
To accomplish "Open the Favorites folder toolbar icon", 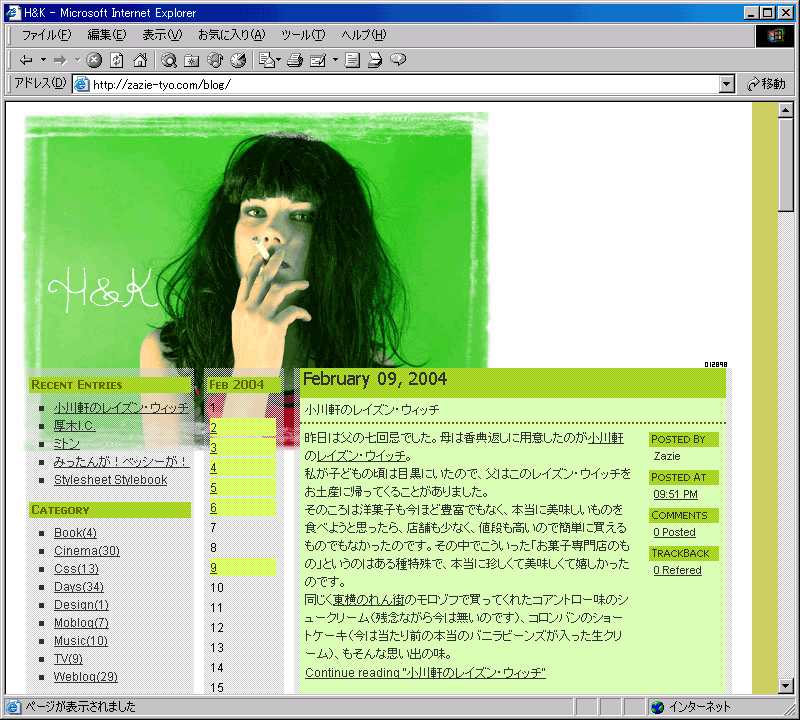I will (x=192, y=60).
